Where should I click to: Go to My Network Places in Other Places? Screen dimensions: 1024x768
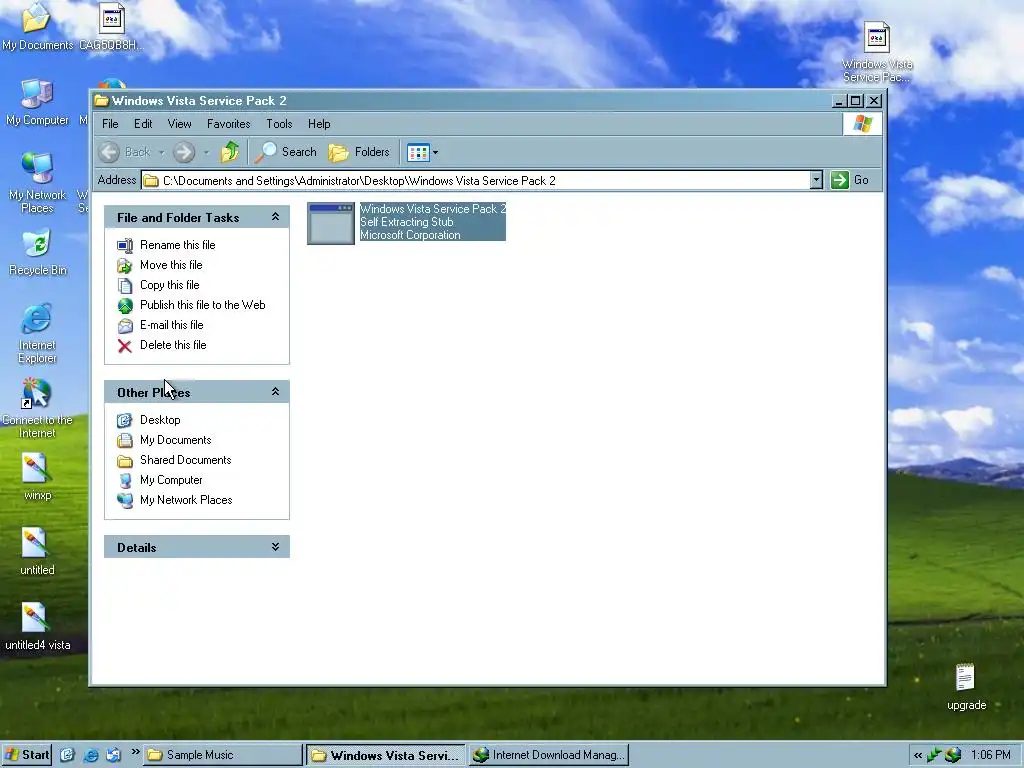pos(186,500)
